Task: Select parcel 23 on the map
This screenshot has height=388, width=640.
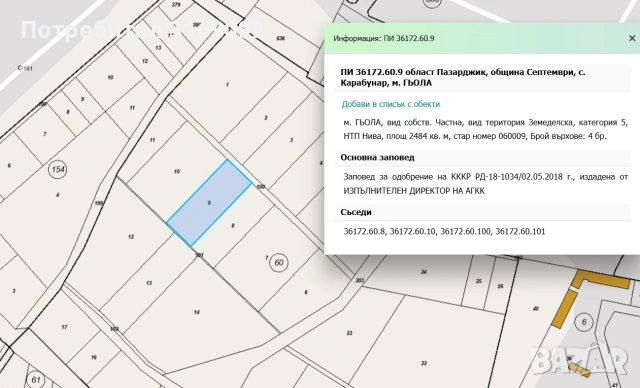Action: click(349, 333)
